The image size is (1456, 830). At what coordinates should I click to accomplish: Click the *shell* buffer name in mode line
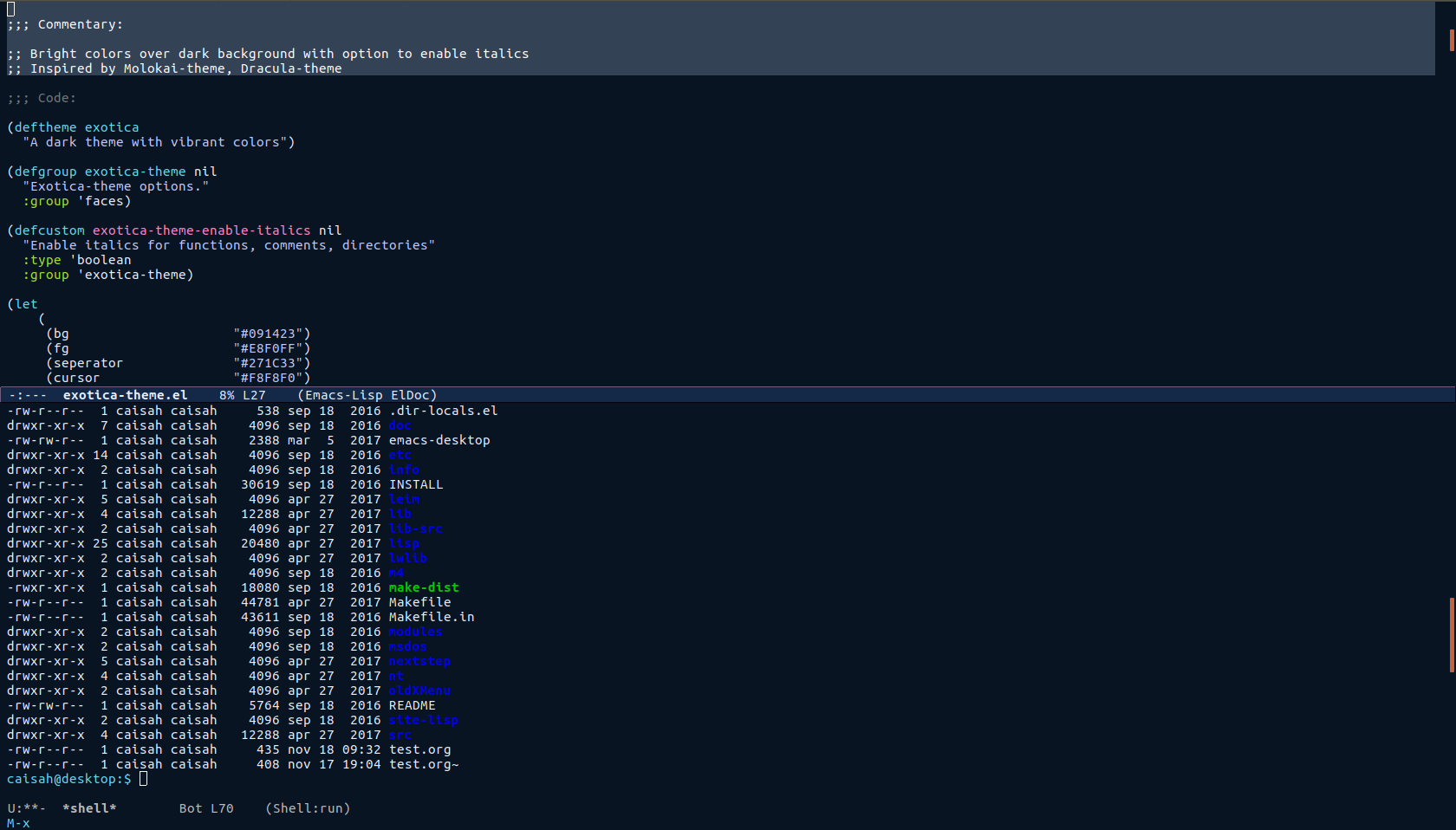pos(89,808)
